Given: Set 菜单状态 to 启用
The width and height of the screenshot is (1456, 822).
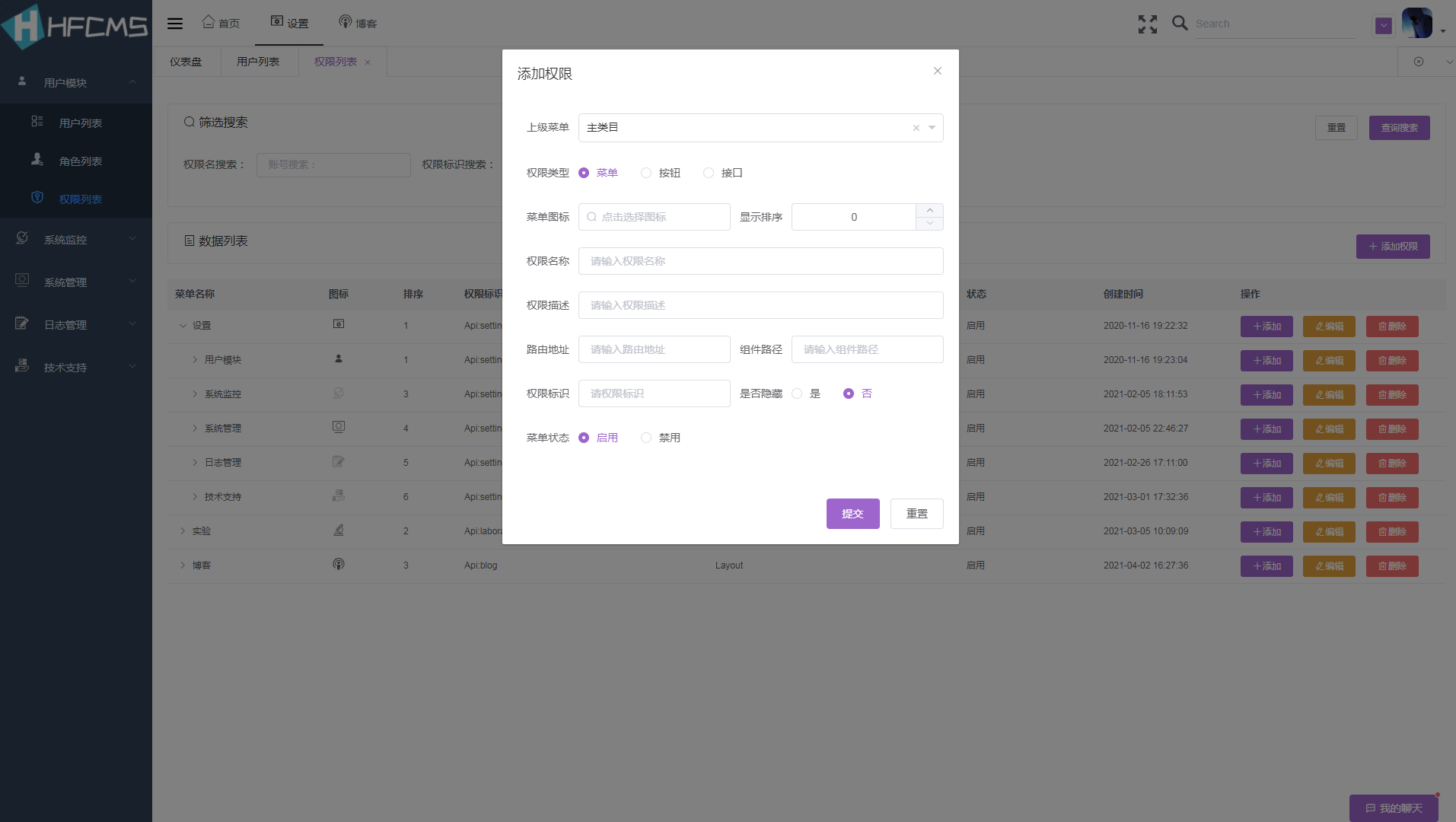Looking at the screenshot, I should coord(584,438).
